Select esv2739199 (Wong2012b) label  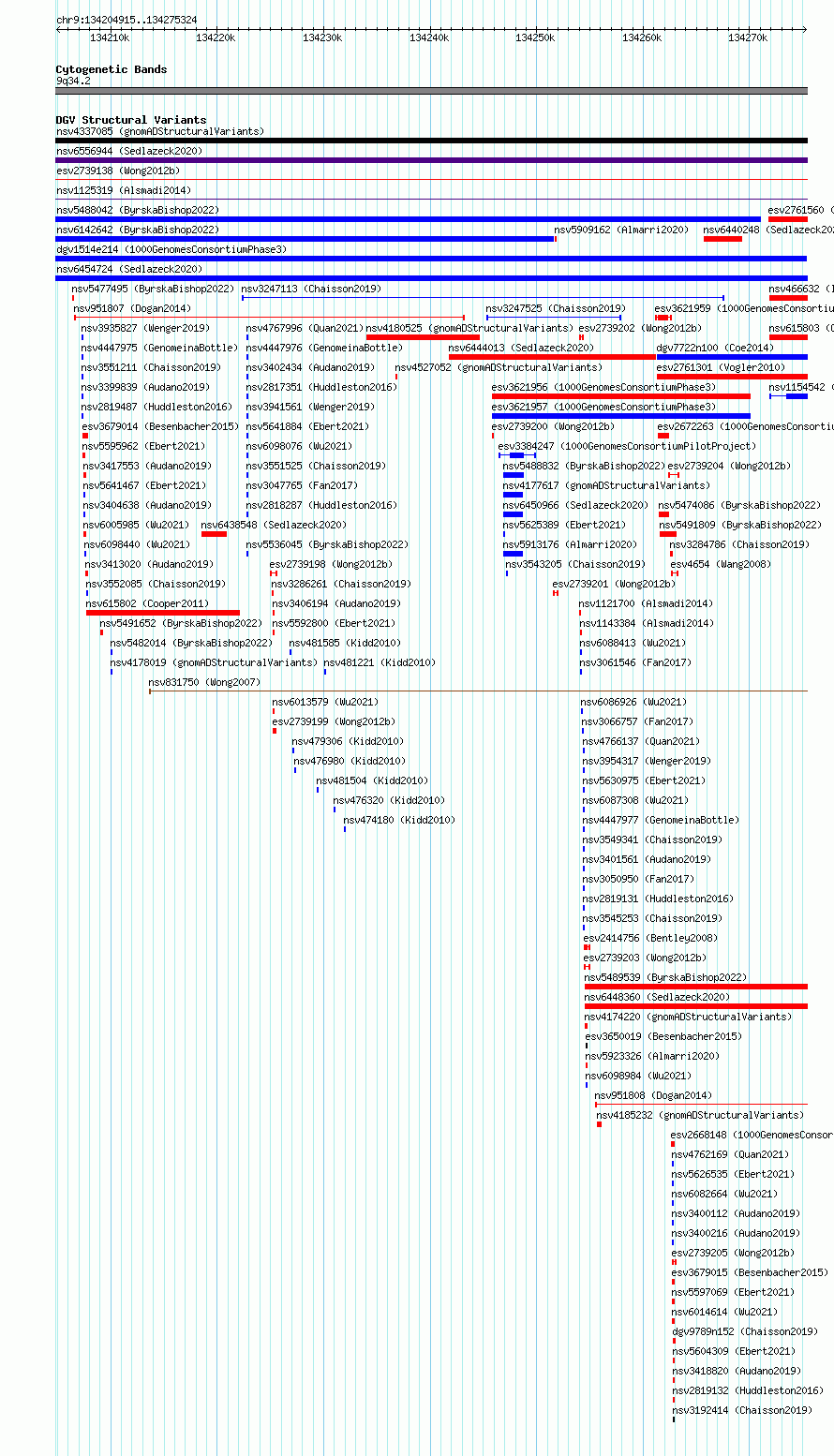click(335, 721)
